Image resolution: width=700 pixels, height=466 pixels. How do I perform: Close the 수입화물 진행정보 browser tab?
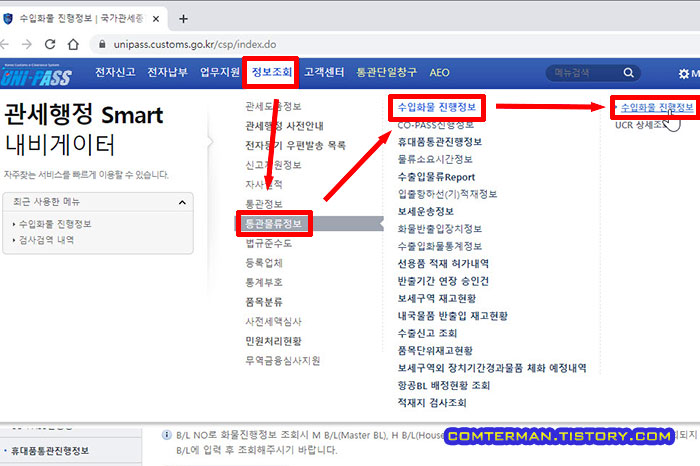click(156, 19)
